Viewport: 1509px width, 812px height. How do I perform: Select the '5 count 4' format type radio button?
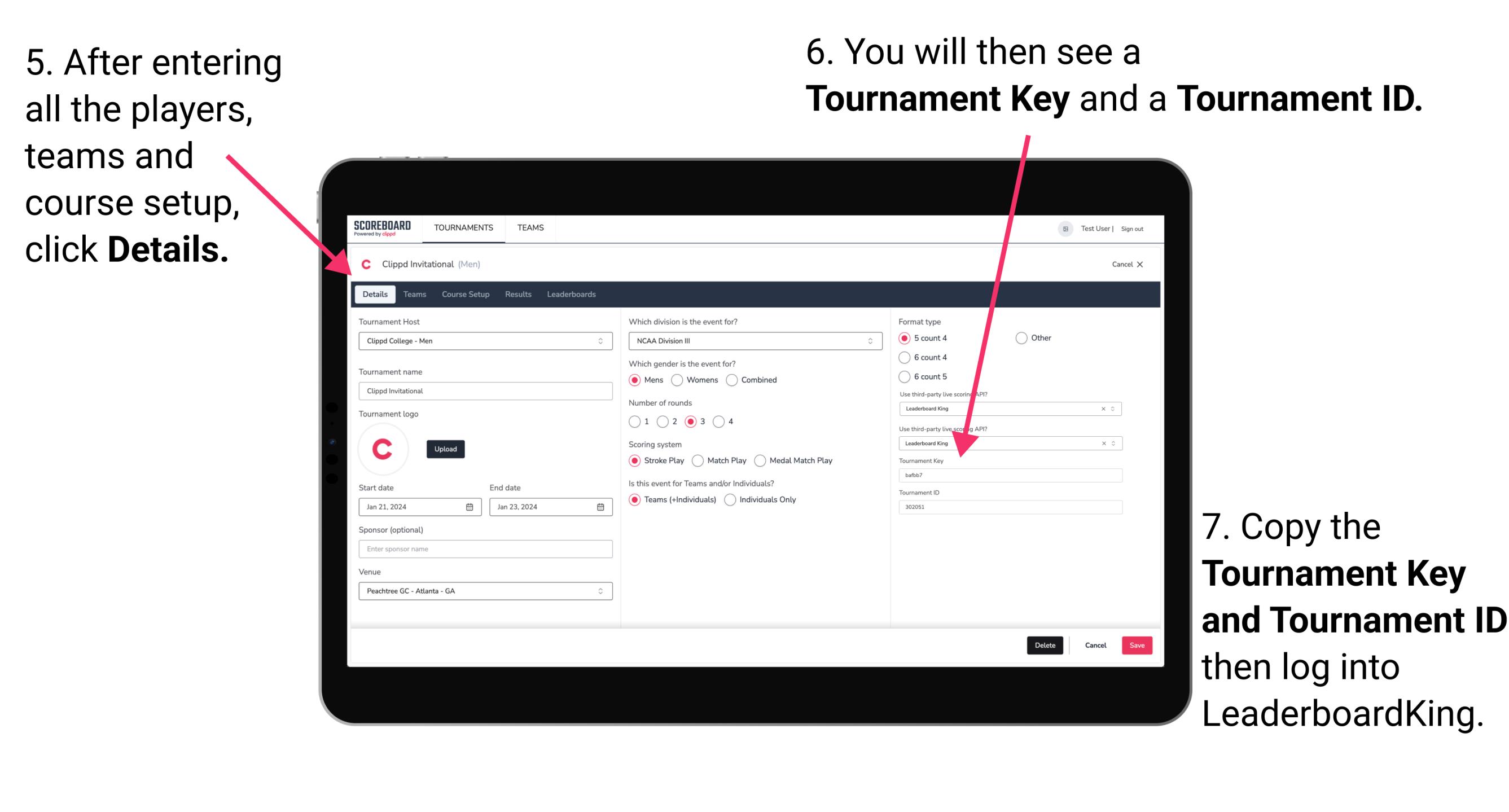pyautogui.click(x=906, y=339)
